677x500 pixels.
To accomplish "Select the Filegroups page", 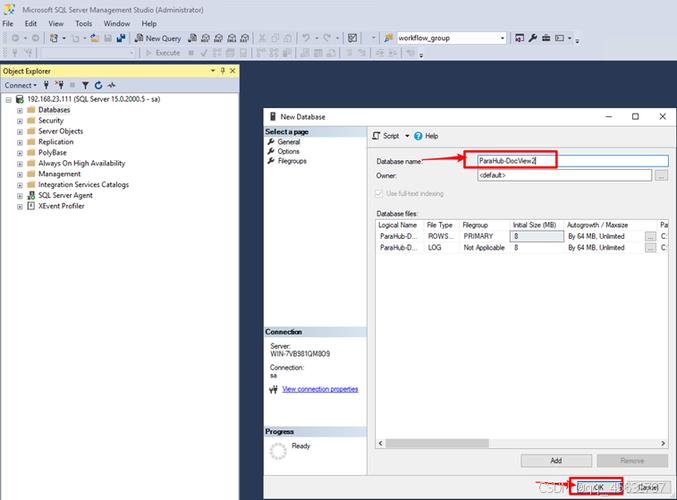I will point(292,161).
